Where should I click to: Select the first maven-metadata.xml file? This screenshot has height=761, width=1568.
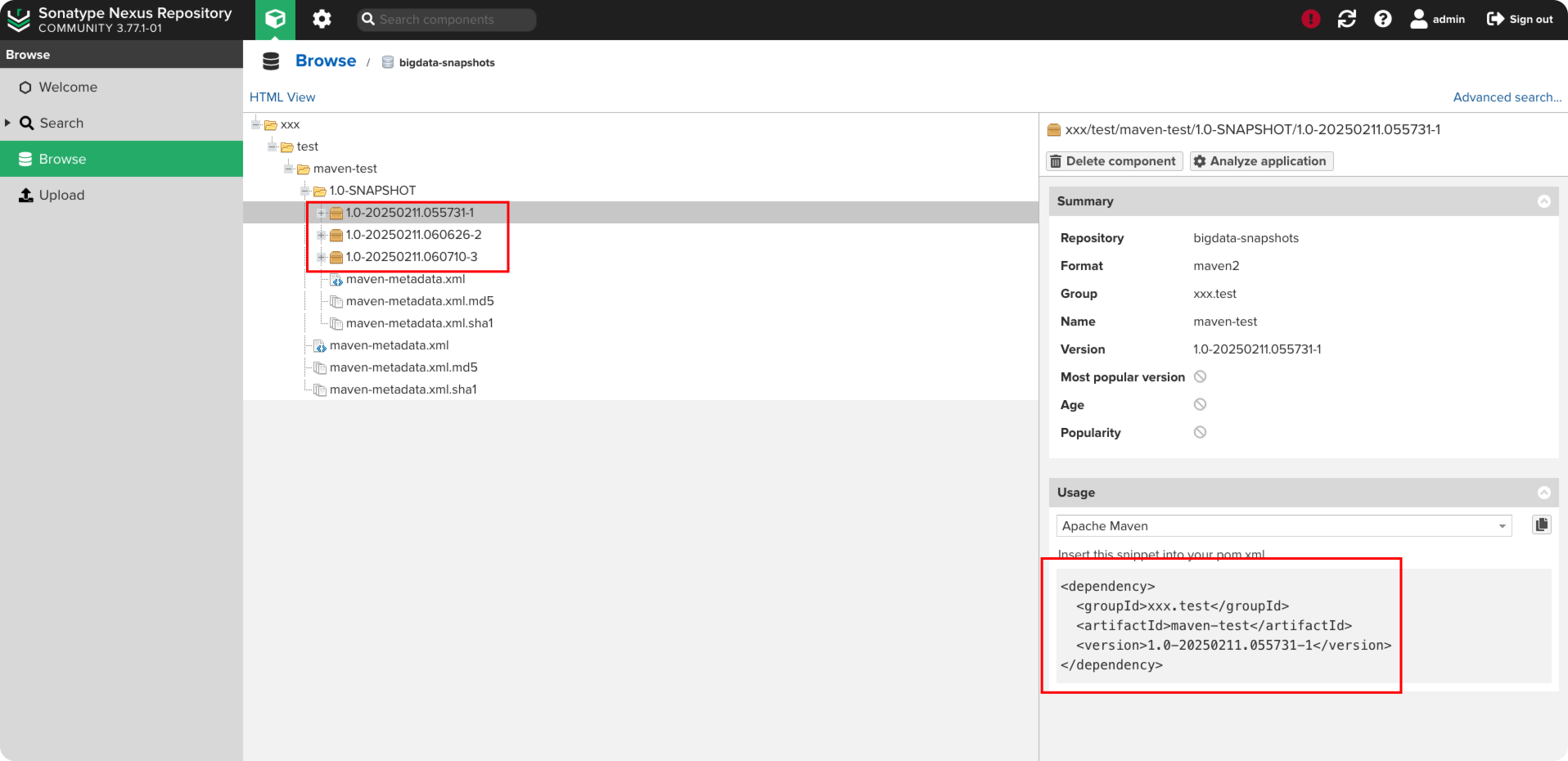pyautogui.click(x=405, y=279)
